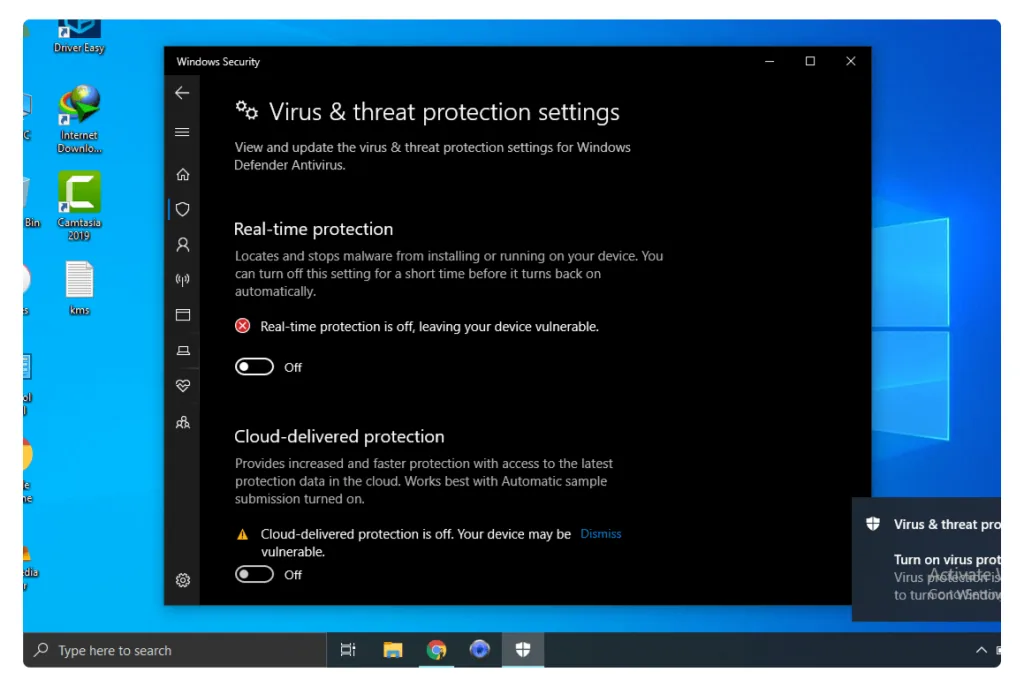Open the Home section in sidebar
Viewport: 1024px width, 687px height.
pos(183,174)
